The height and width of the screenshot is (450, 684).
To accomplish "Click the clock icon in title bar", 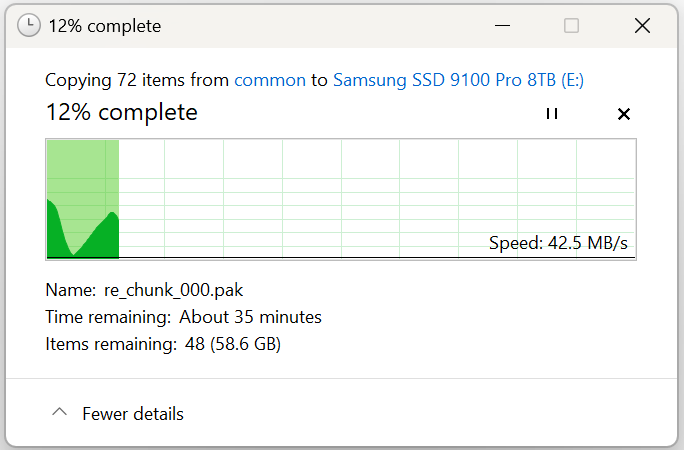I will (29, 25).
